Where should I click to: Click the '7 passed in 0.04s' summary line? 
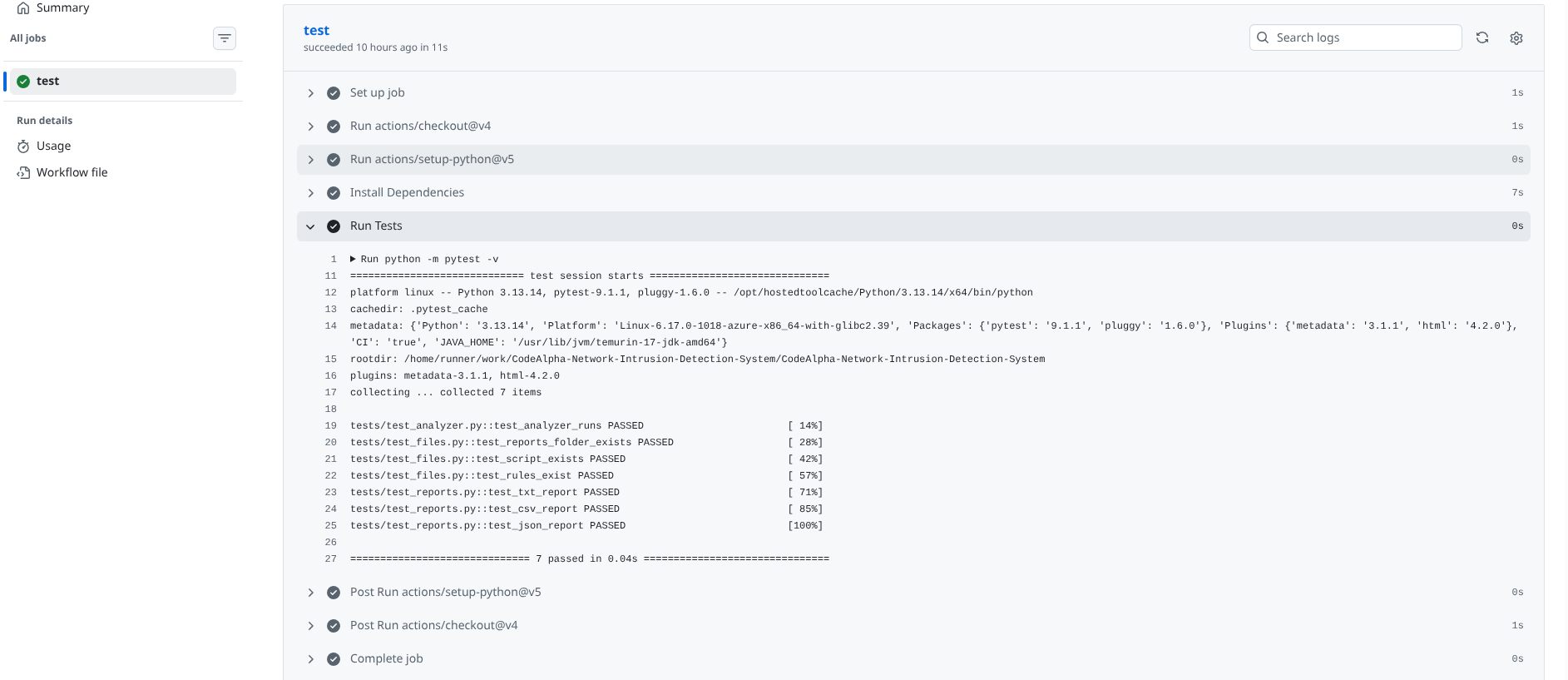point(590,558)
